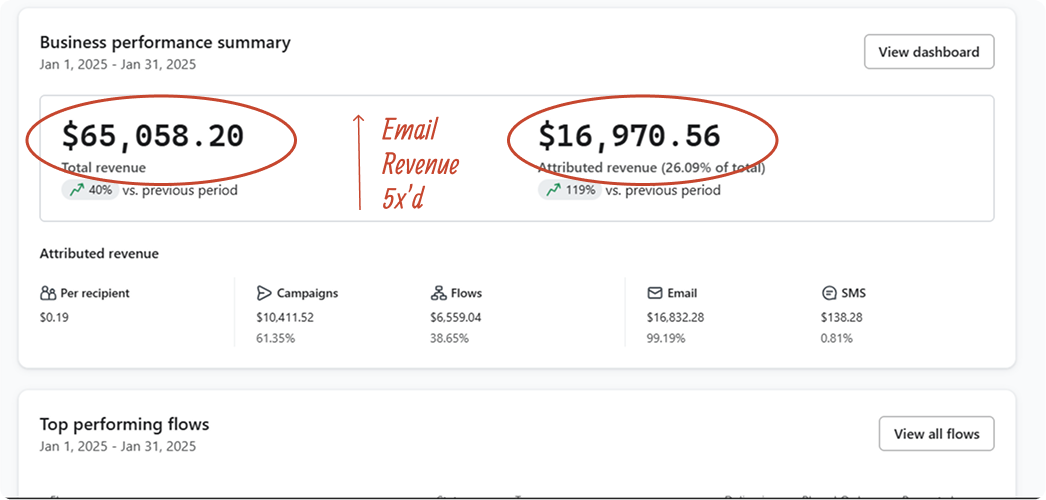Click the Top performing flows heading
Viewport: 1046px width, 500px height.
(124, 425)
